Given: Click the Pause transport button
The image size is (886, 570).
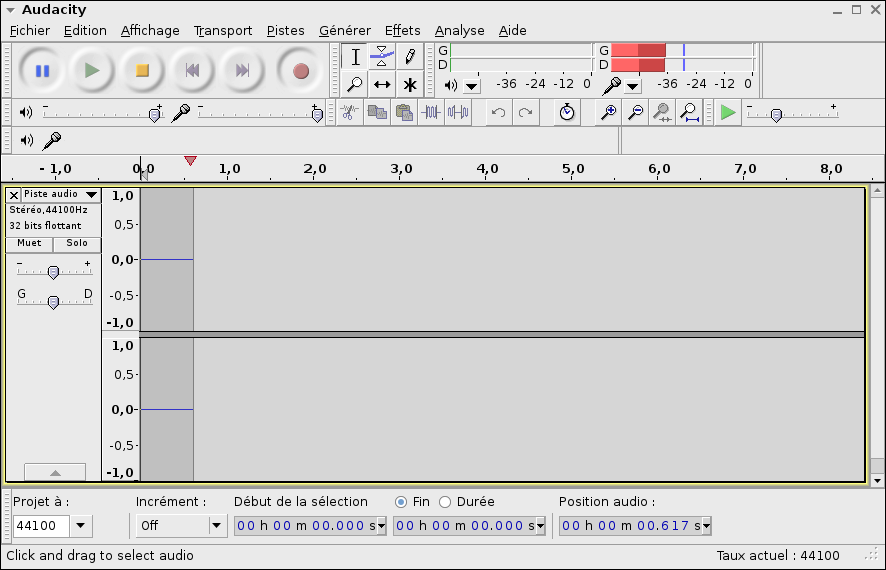Looking at the screenshot, I should pyautogui.click(x=42, y=71).
